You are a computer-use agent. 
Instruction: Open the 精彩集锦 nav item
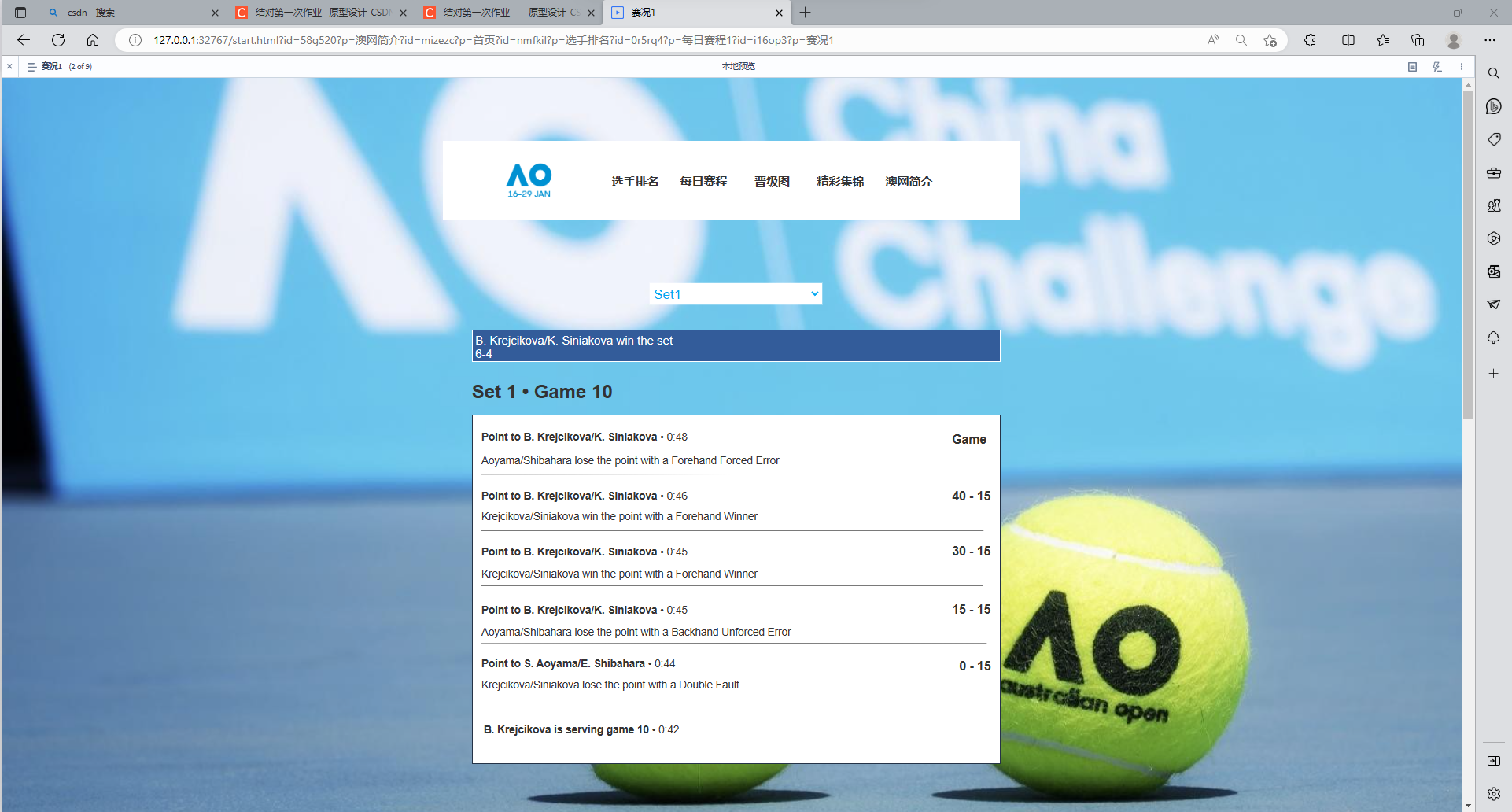tap(840, 182)
